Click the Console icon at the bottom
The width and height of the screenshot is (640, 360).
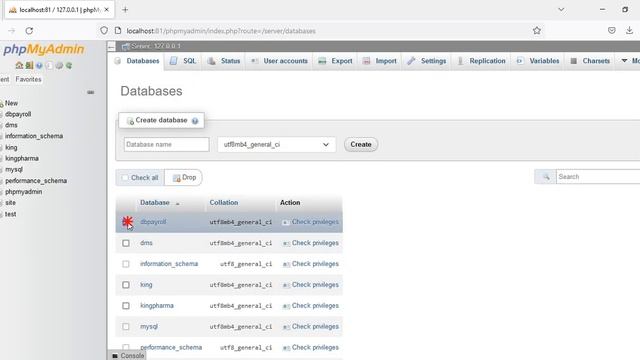click(x=115, y=356)
